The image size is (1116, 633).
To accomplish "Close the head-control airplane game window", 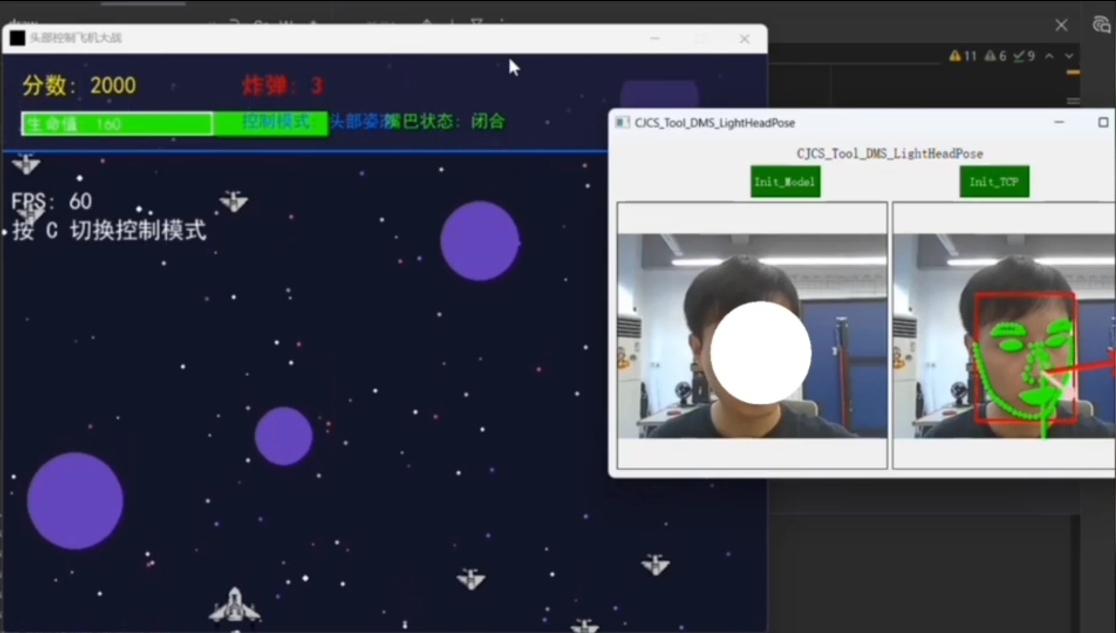I will click(744, 39).
